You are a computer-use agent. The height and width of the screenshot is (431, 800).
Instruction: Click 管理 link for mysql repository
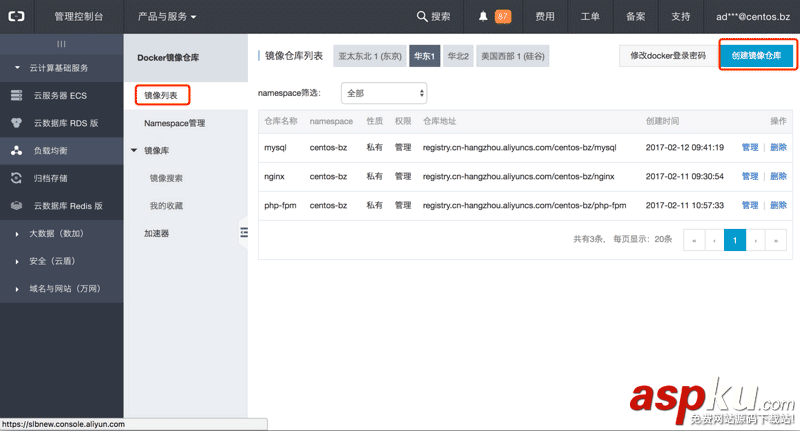pos(750,147)
